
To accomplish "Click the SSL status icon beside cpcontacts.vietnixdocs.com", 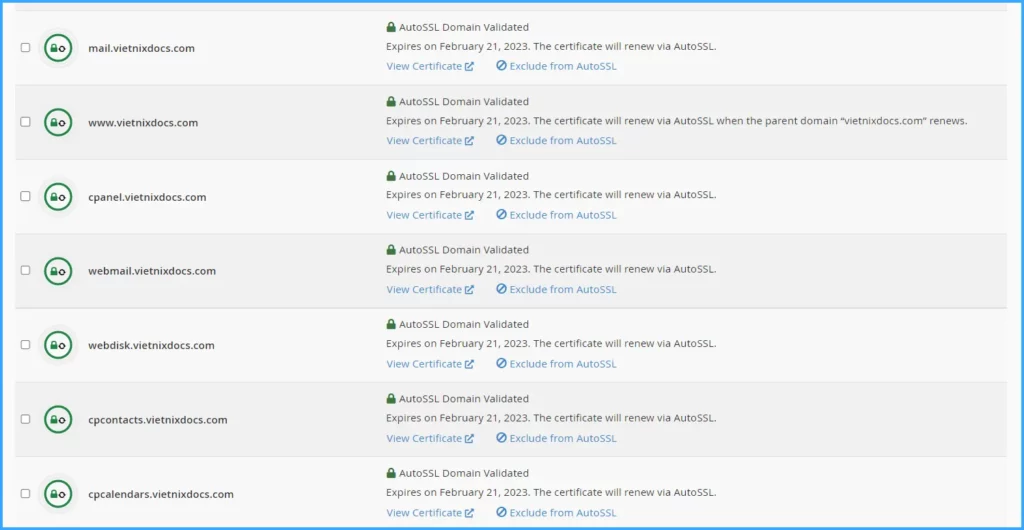I will coord(58,420).
